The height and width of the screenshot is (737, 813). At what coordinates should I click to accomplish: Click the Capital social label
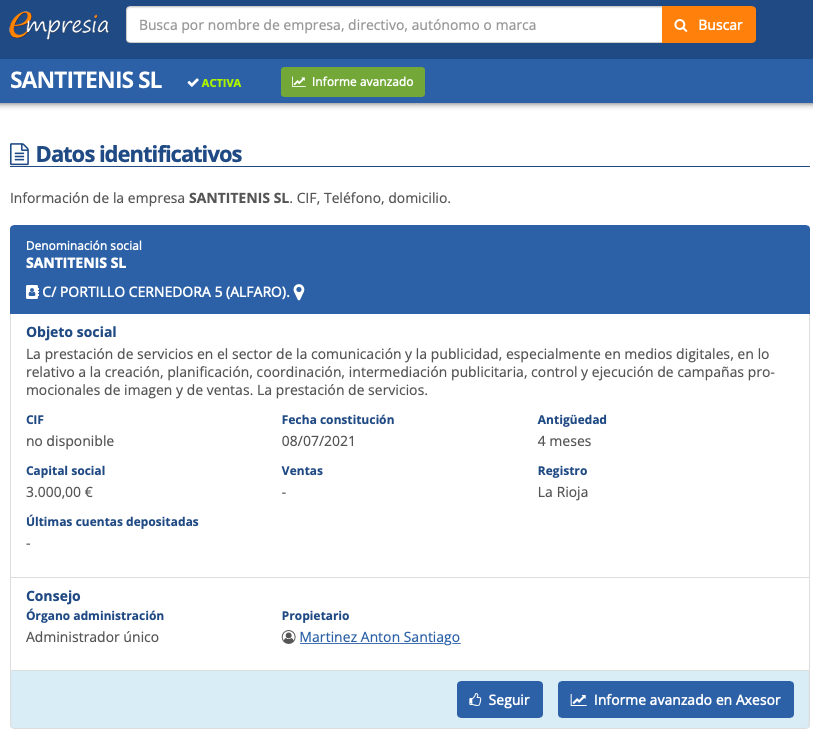(66, 471)
